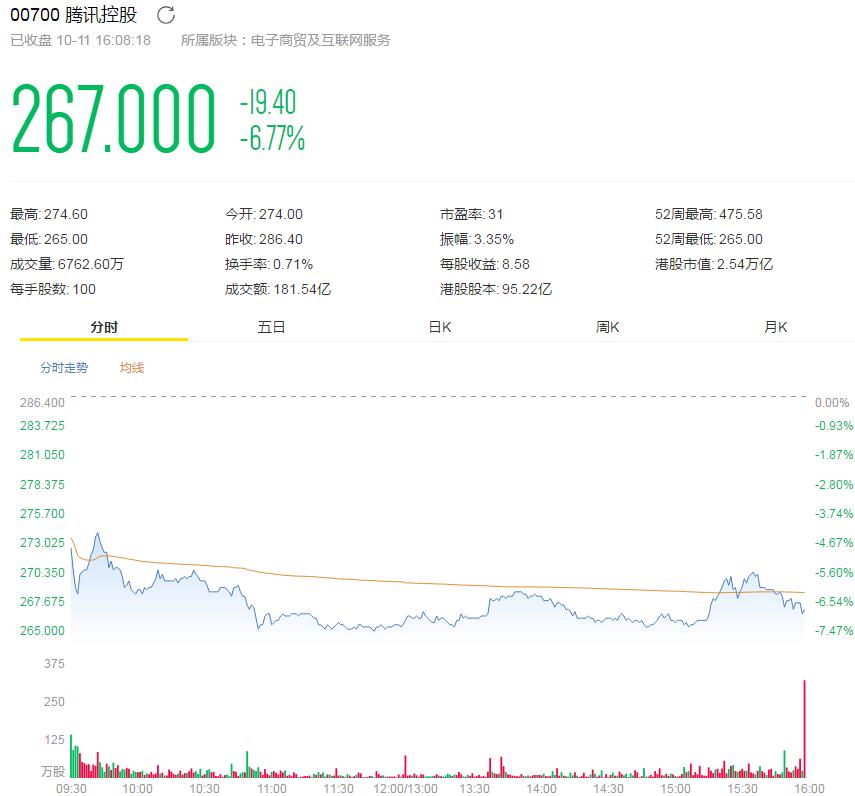Open the 五日 chart tab
855x796 pixels.
271,327
